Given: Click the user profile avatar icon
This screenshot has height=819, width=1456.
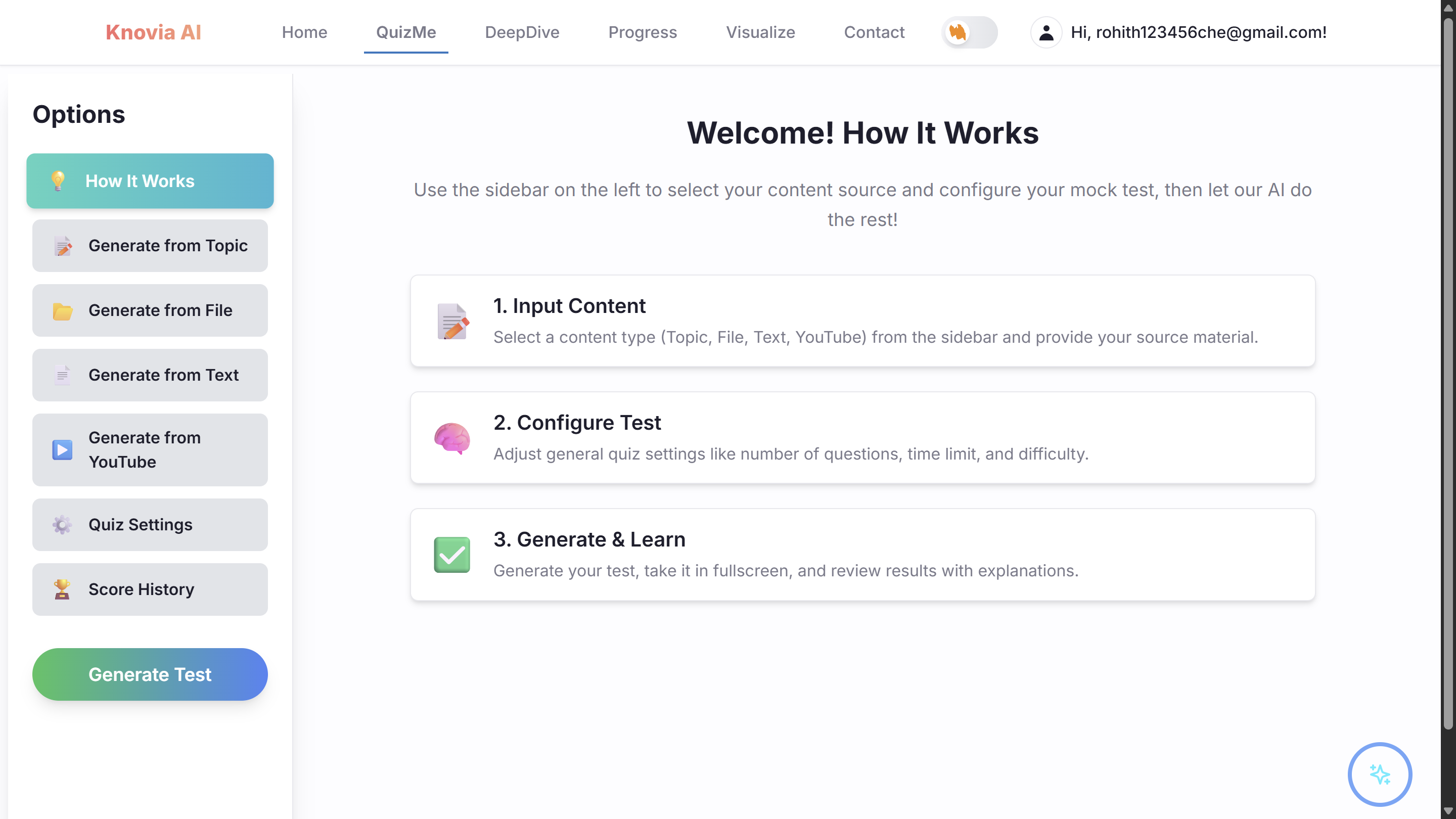Looking at the screenshot, I should [x=1045, y=33].
